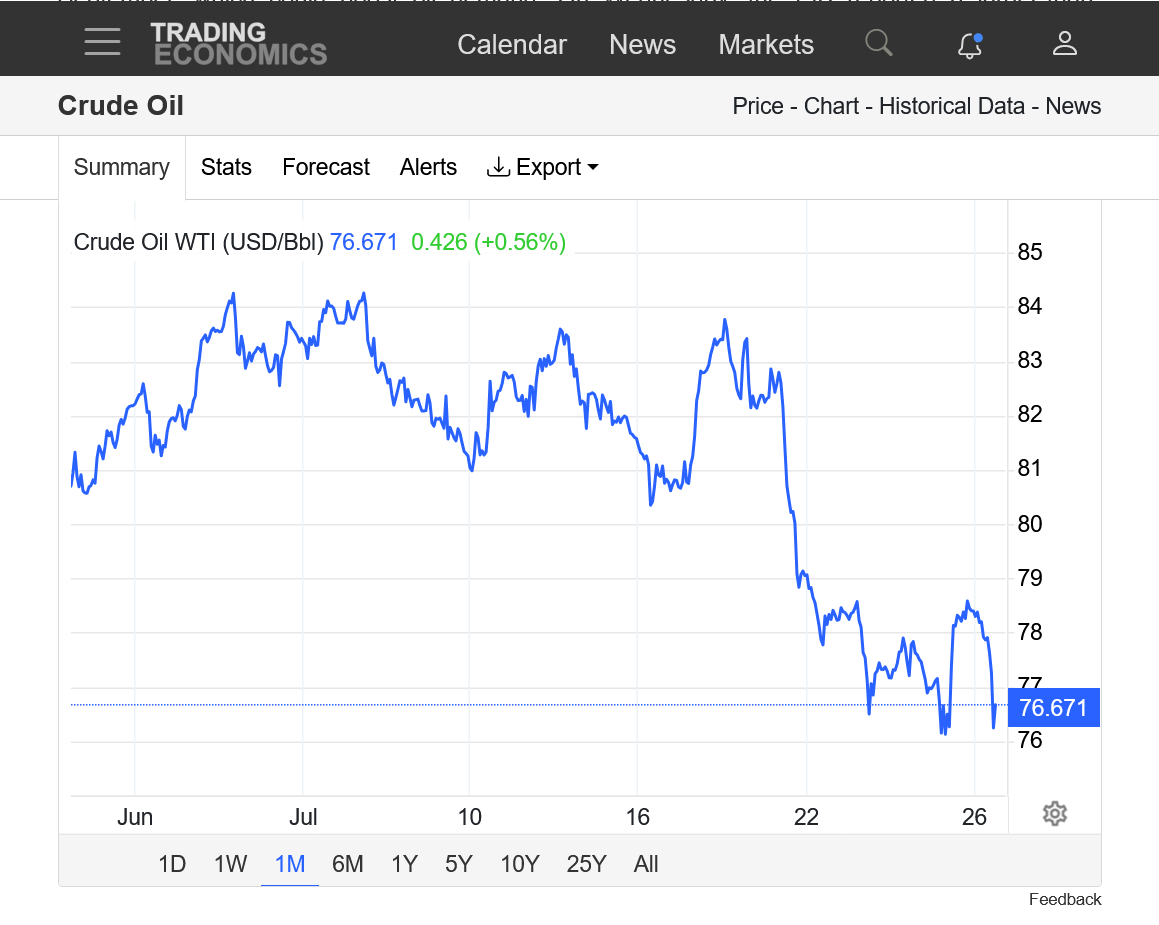Click the search magnifier icon
Screen dimensions: 1159x925
pos(878,43)
